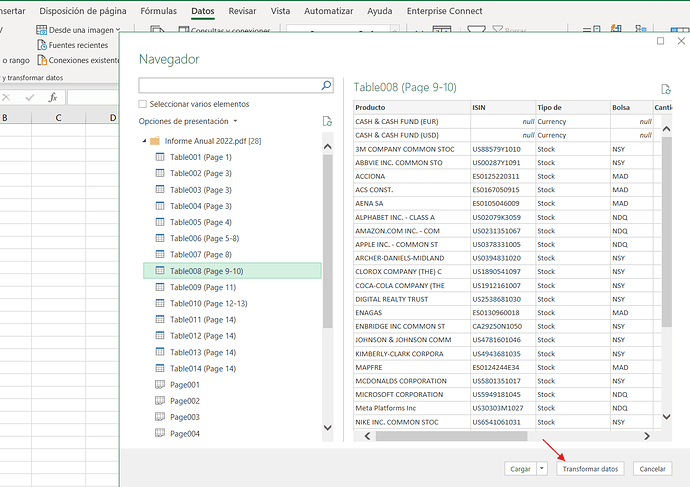The width and height of the screenshot is (690, 487).
Task: Click the Producto column header in preview
Action: click(412, 107)
